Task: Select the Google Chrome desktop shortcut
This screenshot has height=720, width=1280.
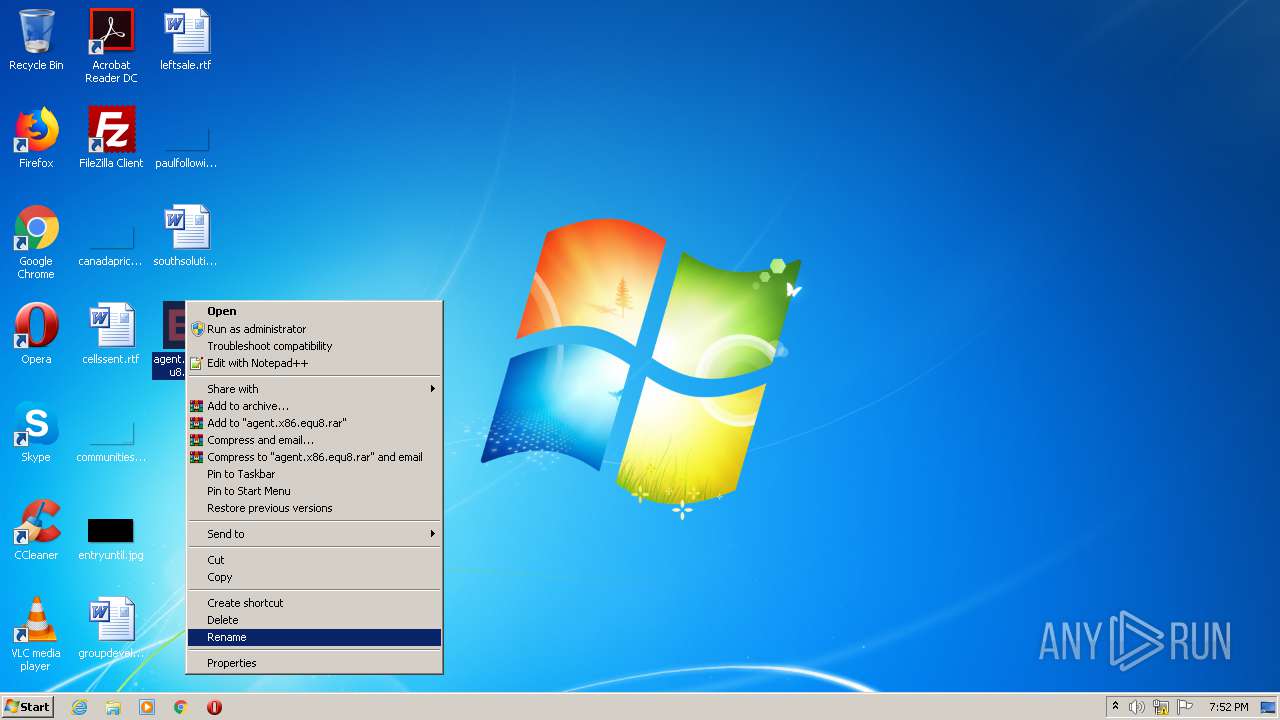Action: (x=36, y=242)
